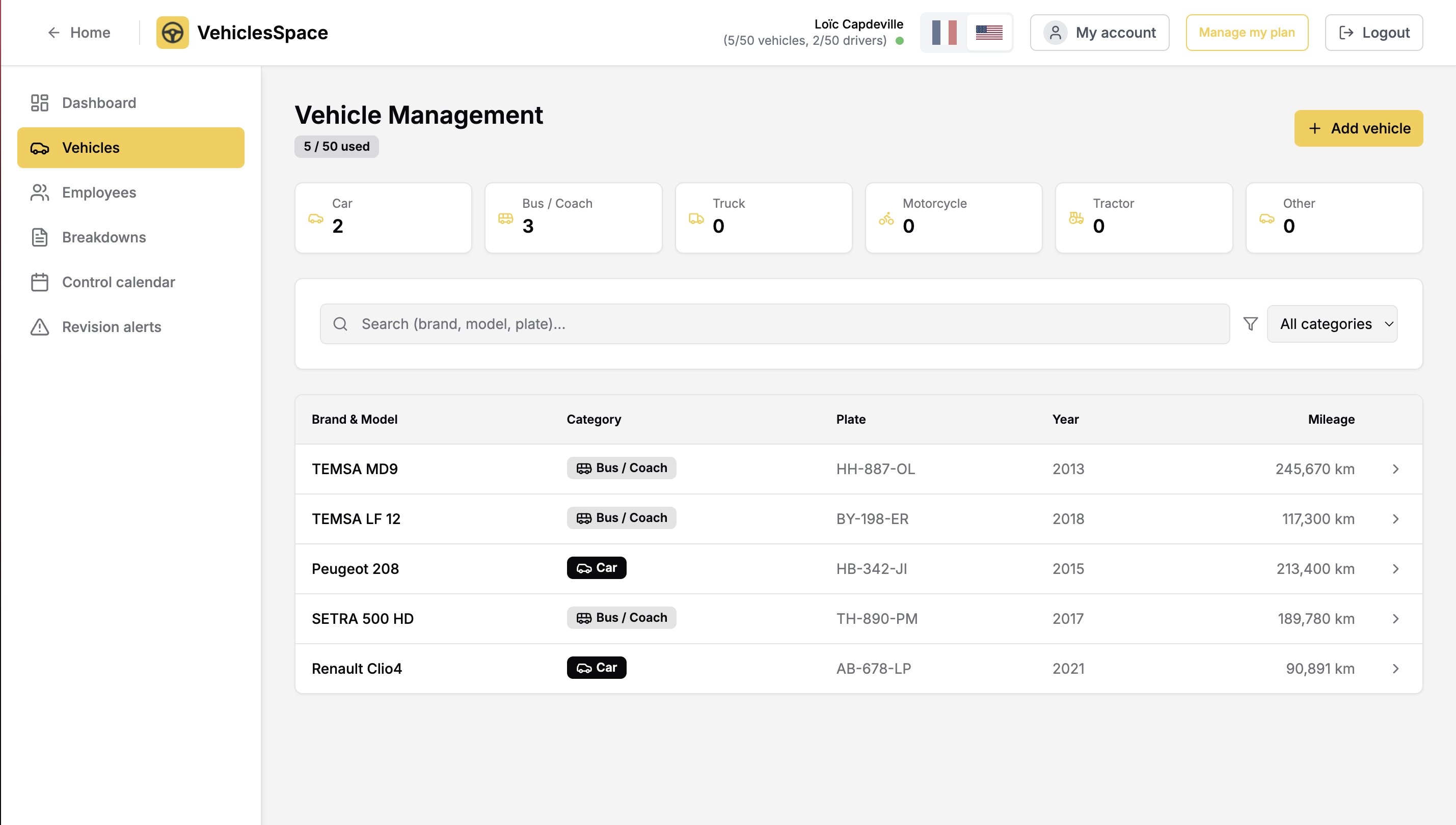Viewport: 1456px width, 825px height.
Task: Go to Employees in sidebar
Action: coord(99,193)
